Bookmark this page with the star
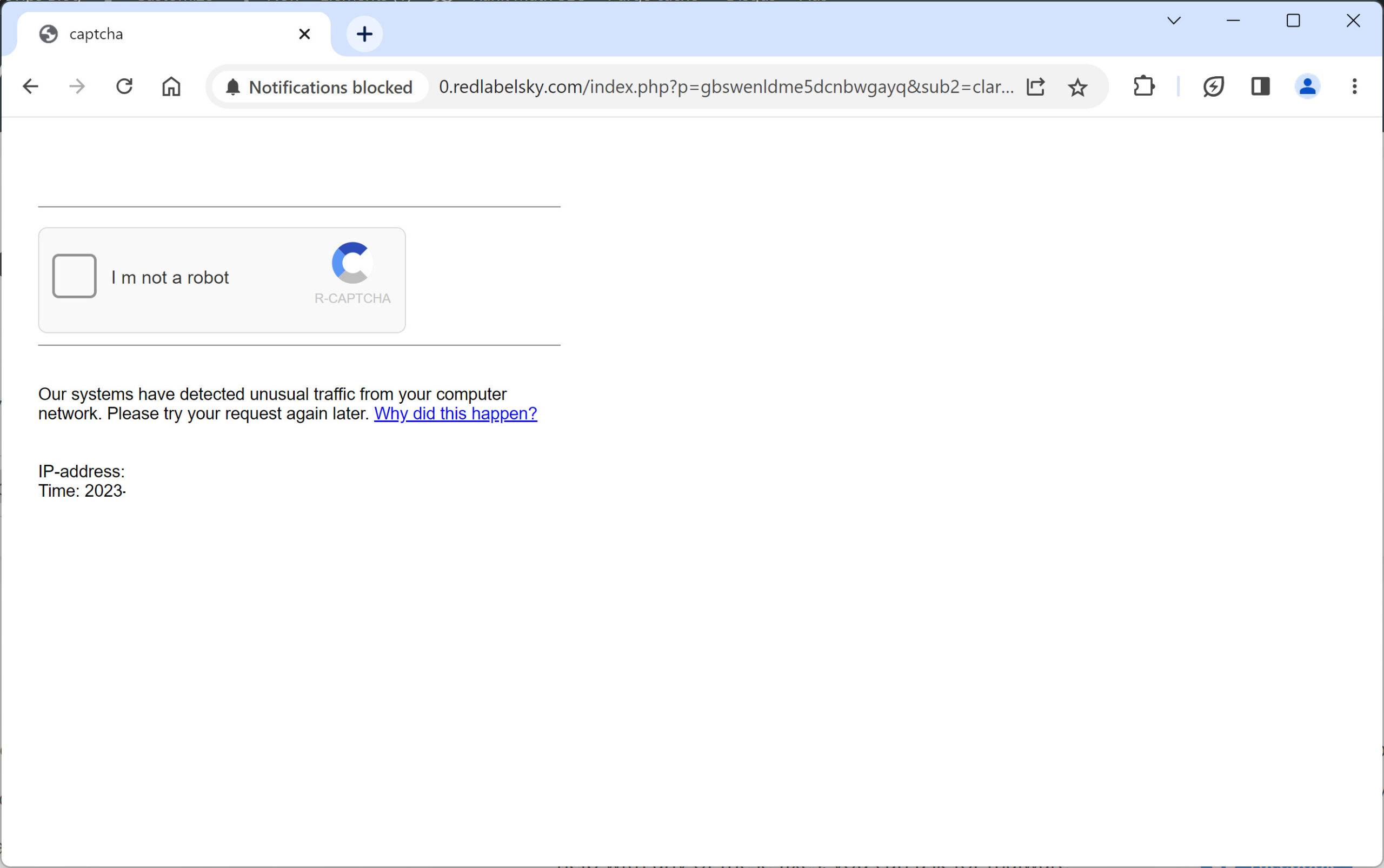 [x=1077, y=87]
